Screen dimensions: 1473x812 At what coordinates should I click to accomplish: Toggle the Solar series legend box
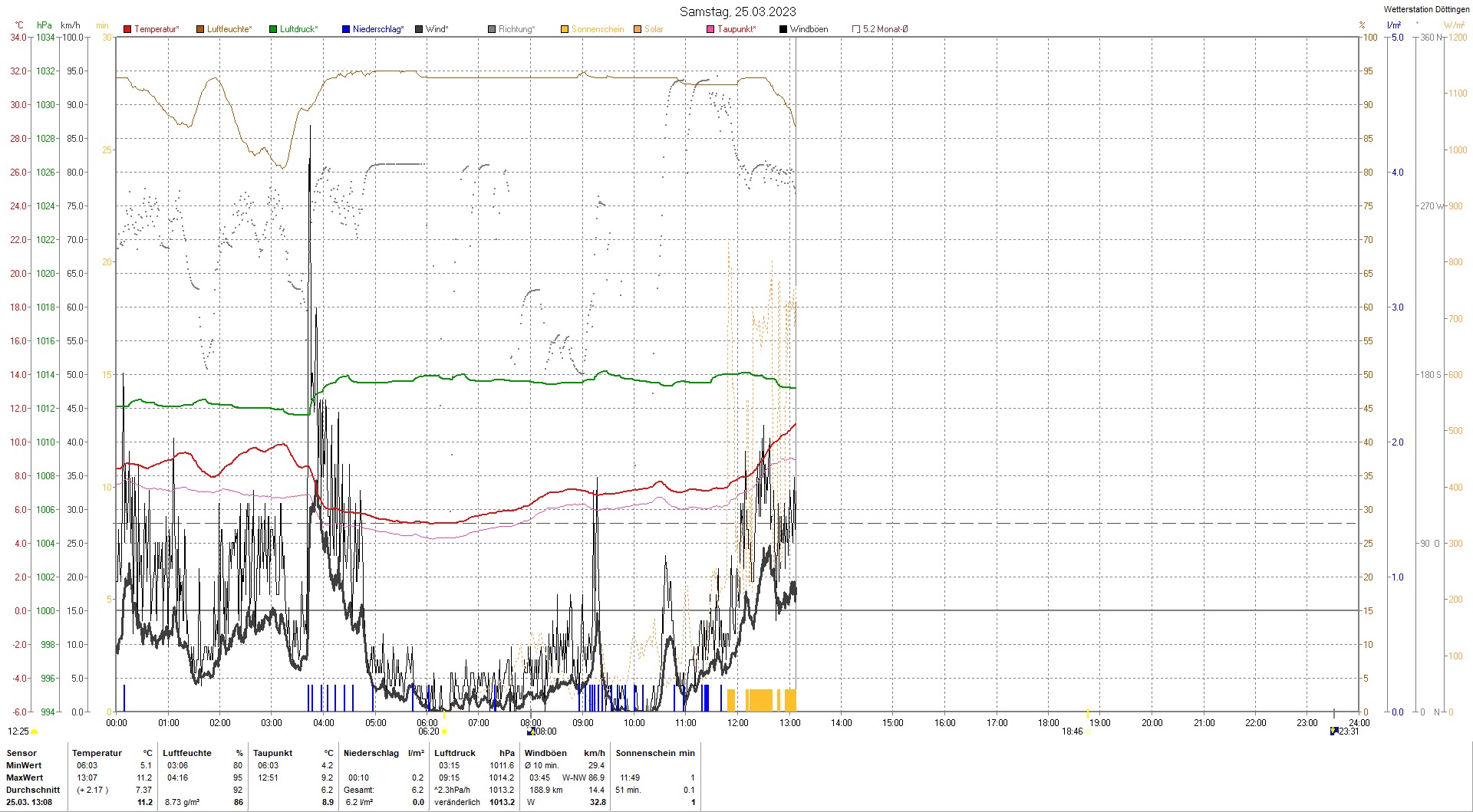pos(638,29)
